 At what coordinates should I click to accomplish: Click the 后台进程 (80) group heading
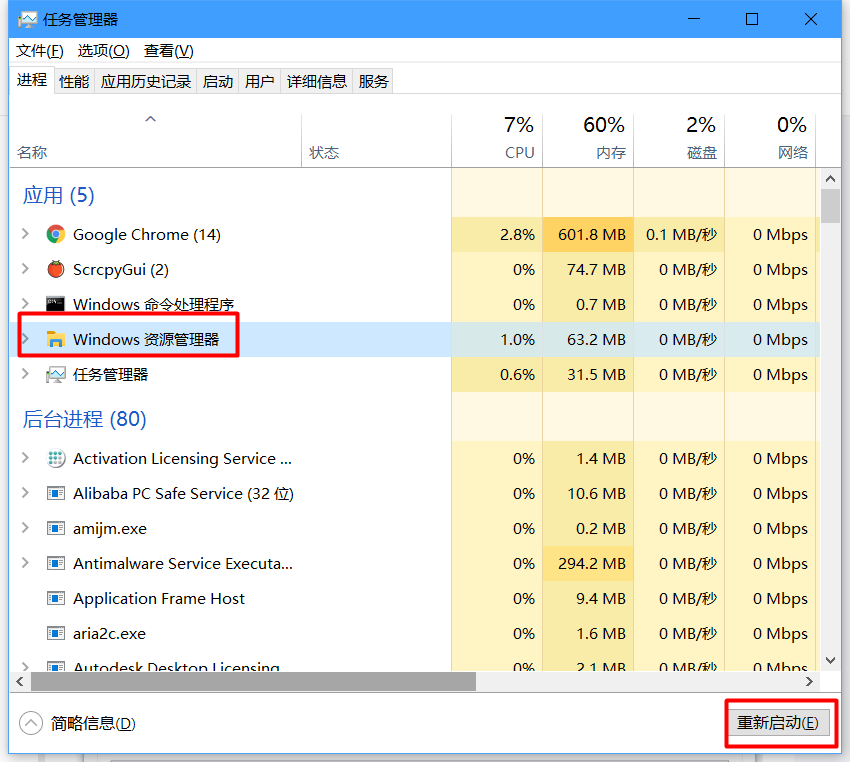pos(85,419)
